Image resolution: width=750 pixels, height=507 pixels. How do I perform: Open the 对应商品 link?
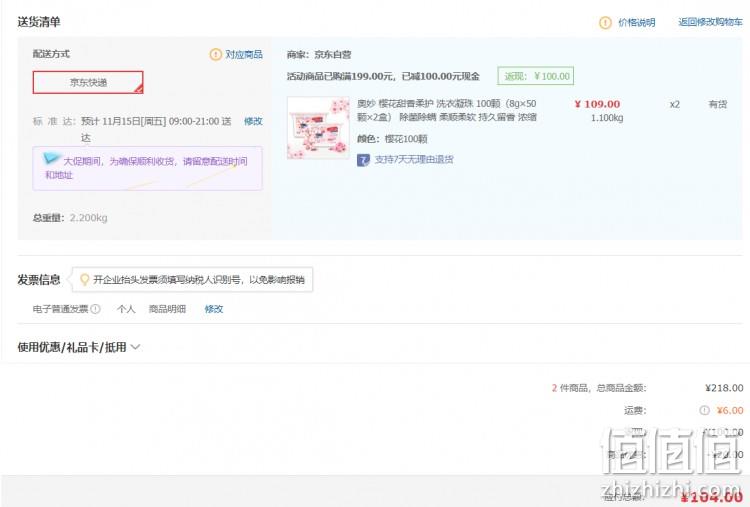[244, 55]
